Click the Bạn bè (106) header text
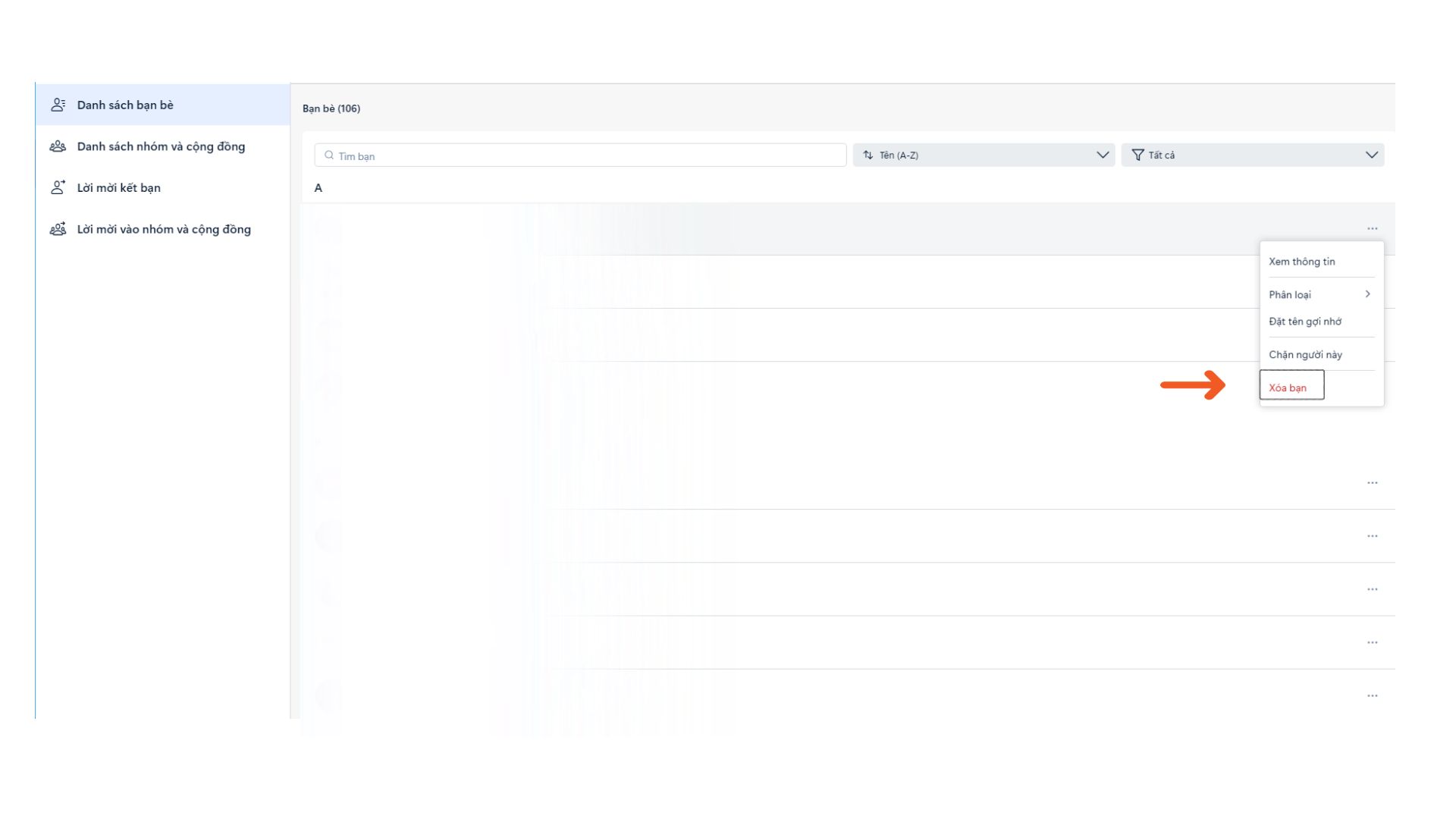This screenshot has height=819, width=1456. [x=331, y=108]
